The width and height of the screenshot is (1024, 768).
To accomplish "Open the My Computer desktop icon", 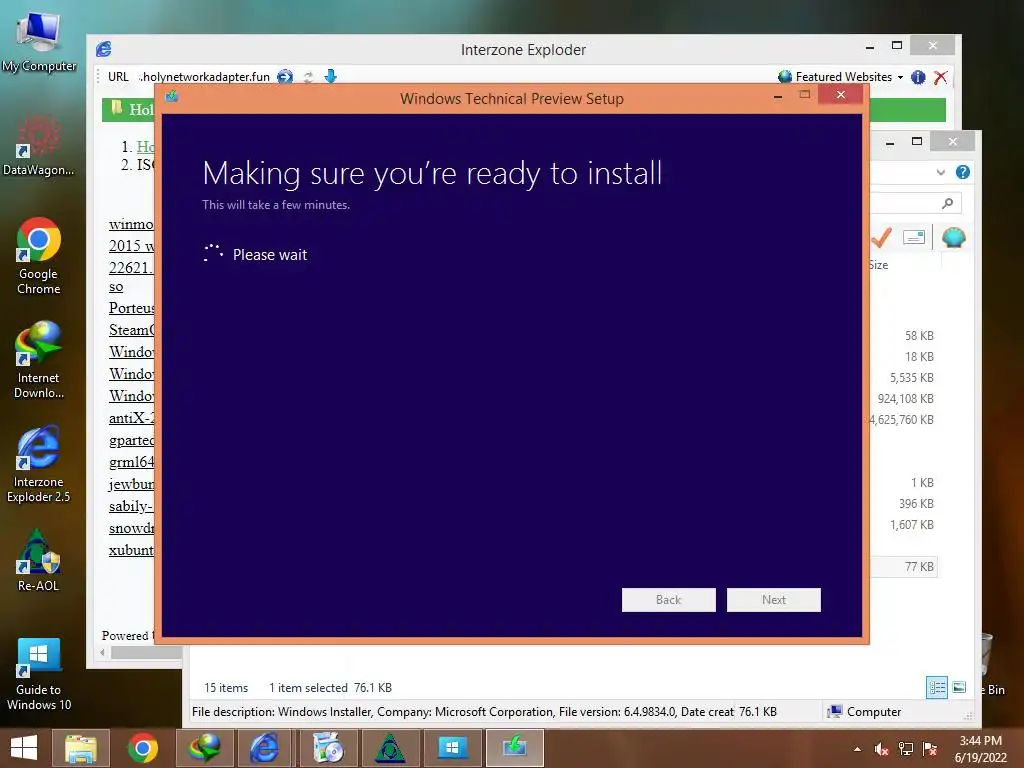I will [x=39, y=40].
